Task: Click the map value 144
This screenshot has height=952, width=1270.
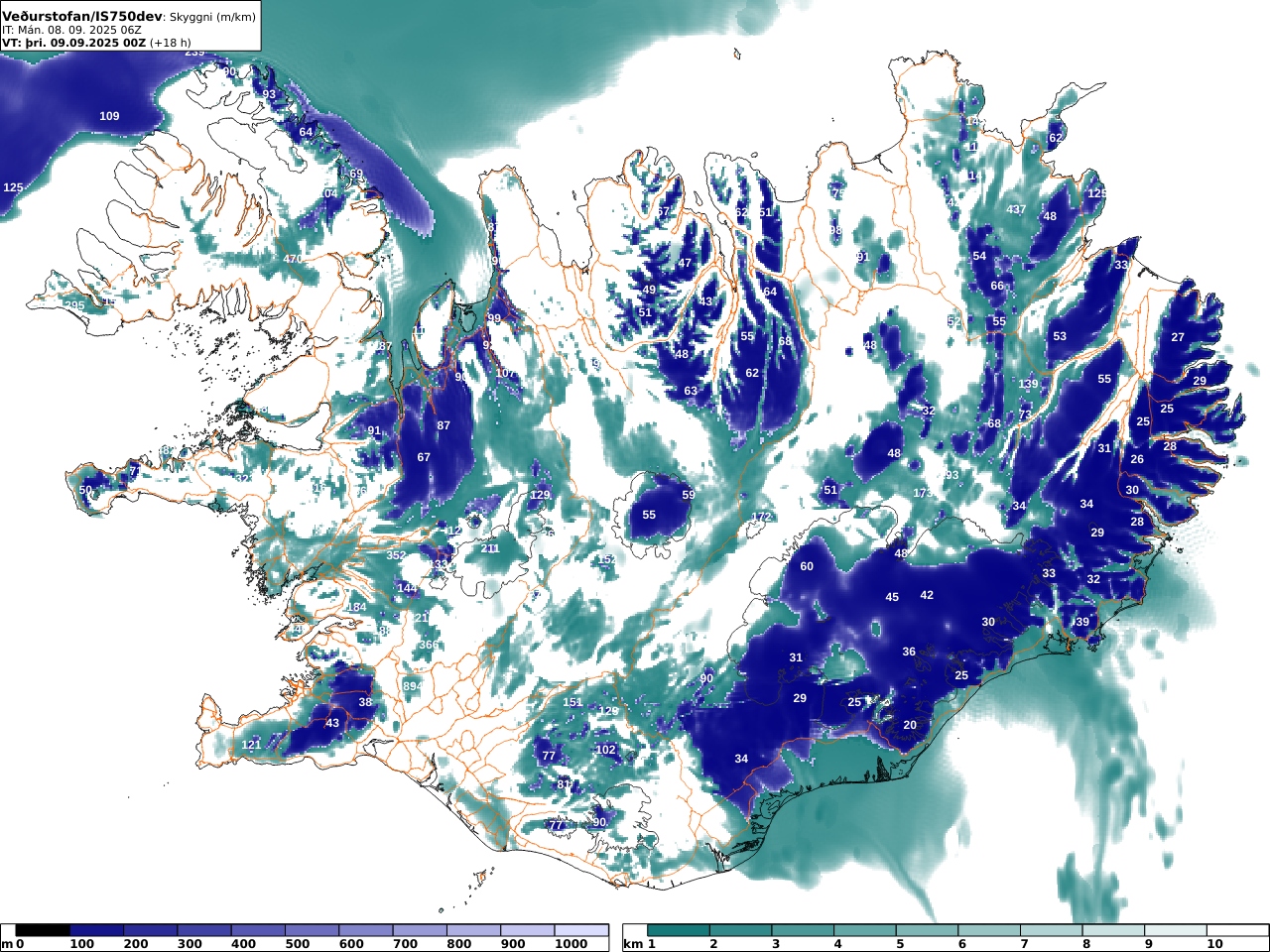Action: tap(408, 588)
